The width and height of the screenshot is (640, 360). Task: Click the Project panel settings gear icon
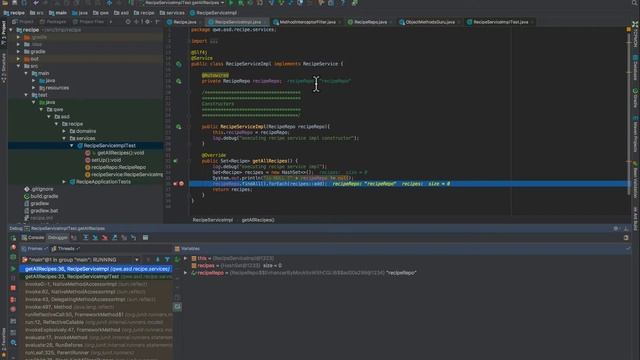pyautogui.click(x=147, y=22)
